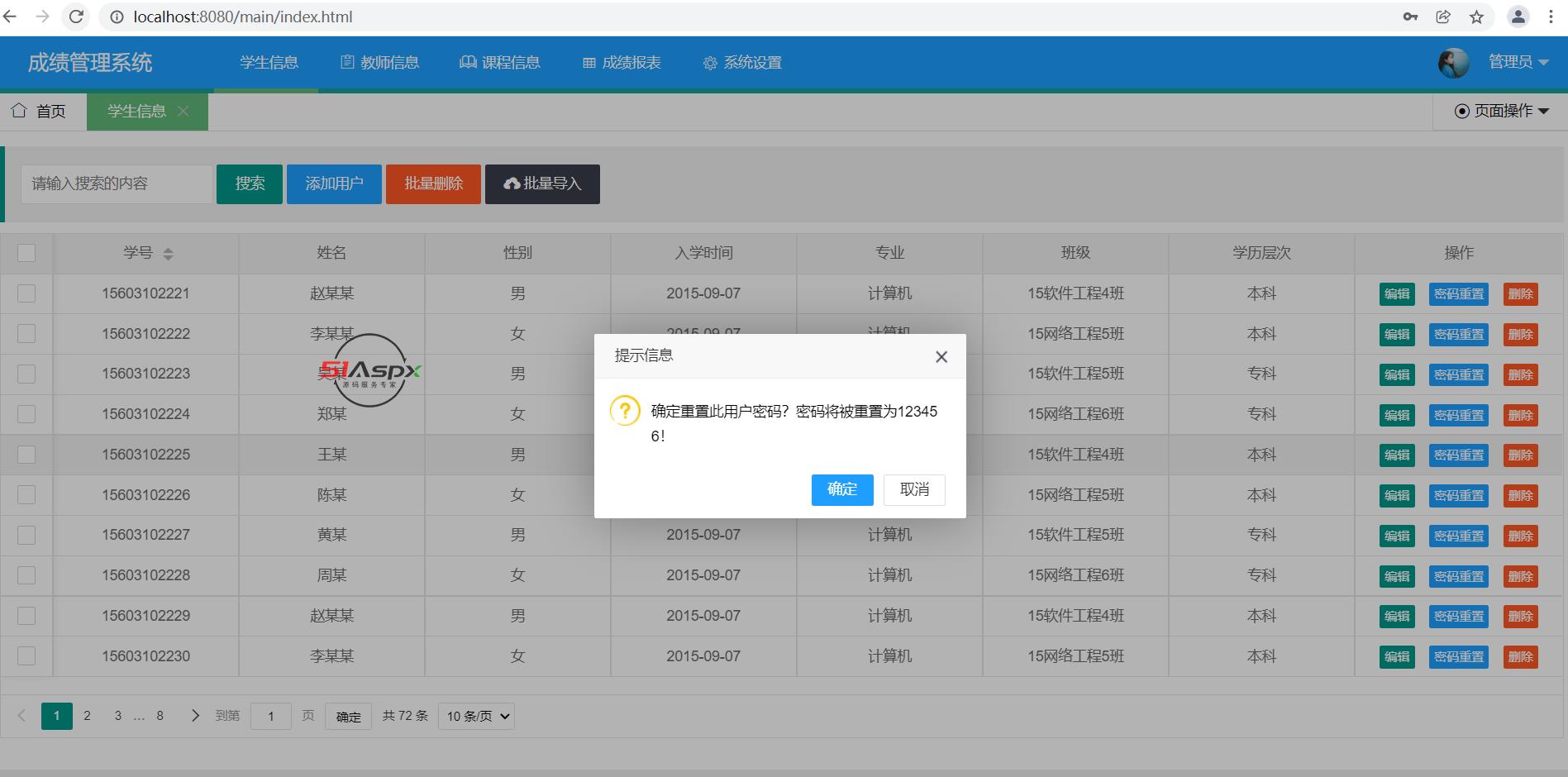Click 删除 for student 15603102229

tap(1521, 617)
